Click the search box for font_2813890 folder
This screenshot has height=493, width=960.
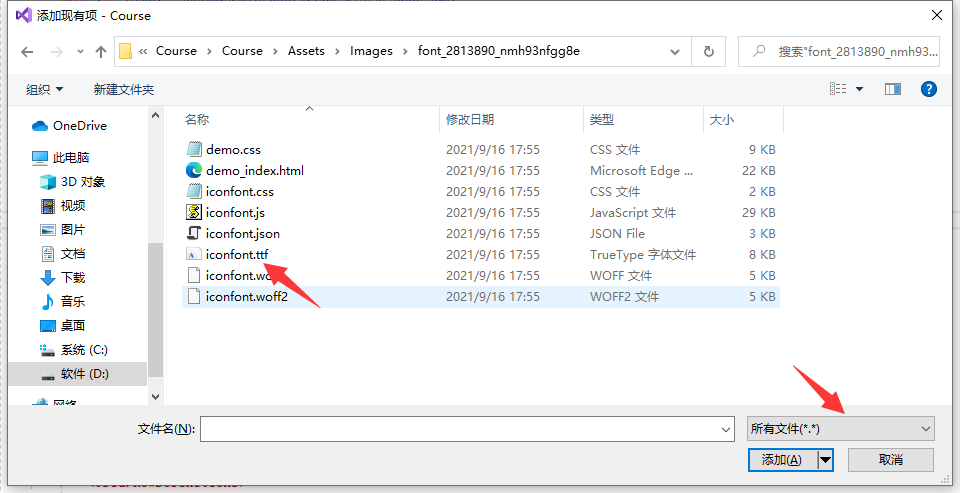click(838, 51)
